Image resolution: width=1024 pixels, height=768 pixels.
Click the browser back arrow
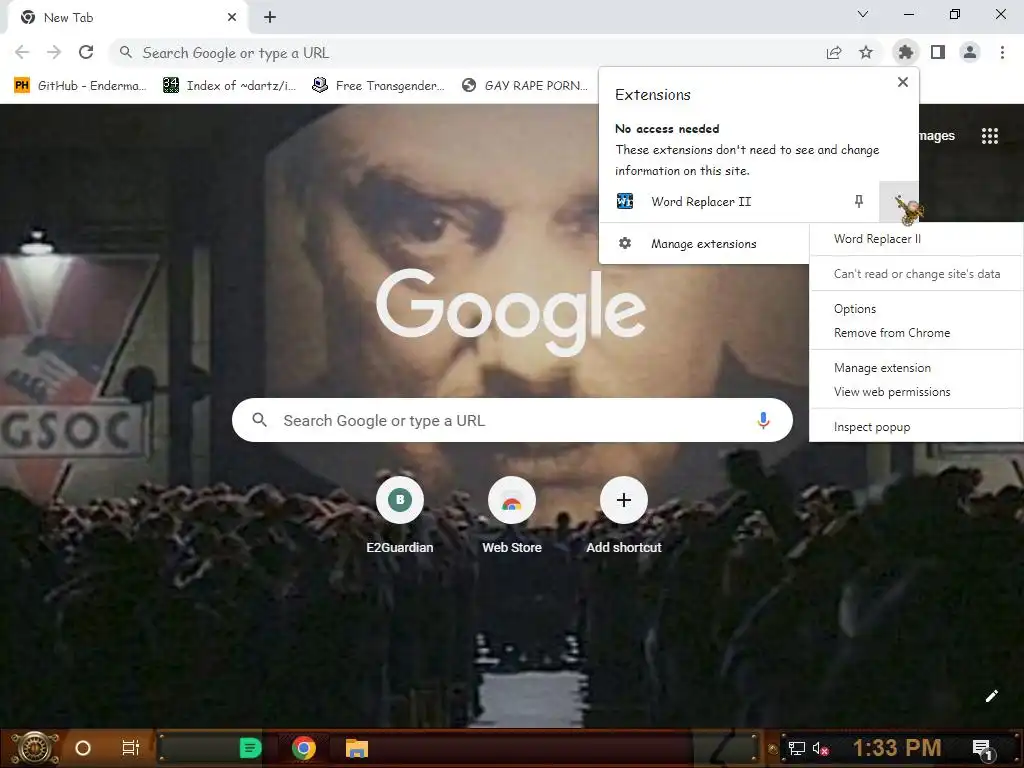[x=22, y=52]
